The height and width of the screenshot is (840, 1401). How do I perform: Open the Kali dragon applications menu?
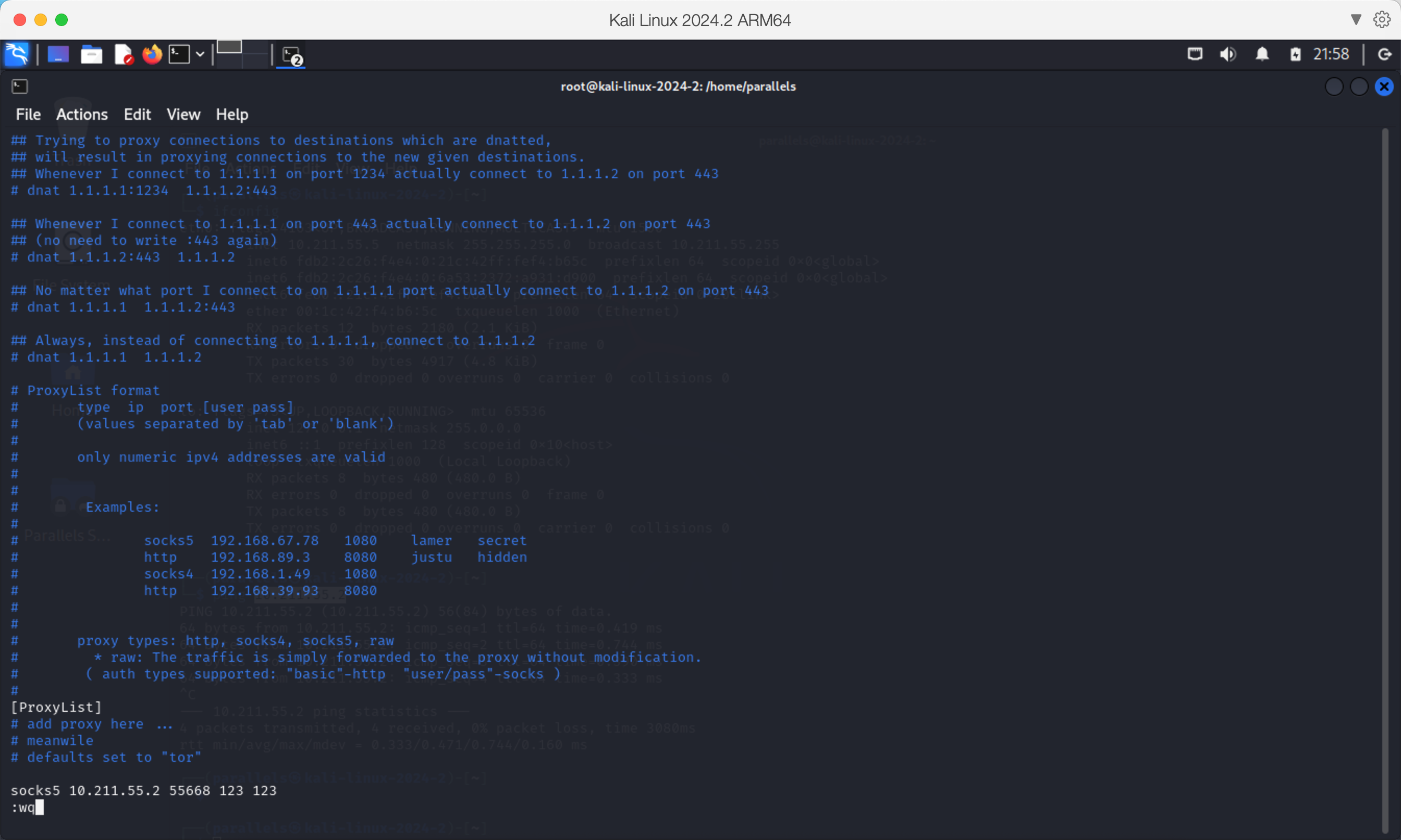16,54
